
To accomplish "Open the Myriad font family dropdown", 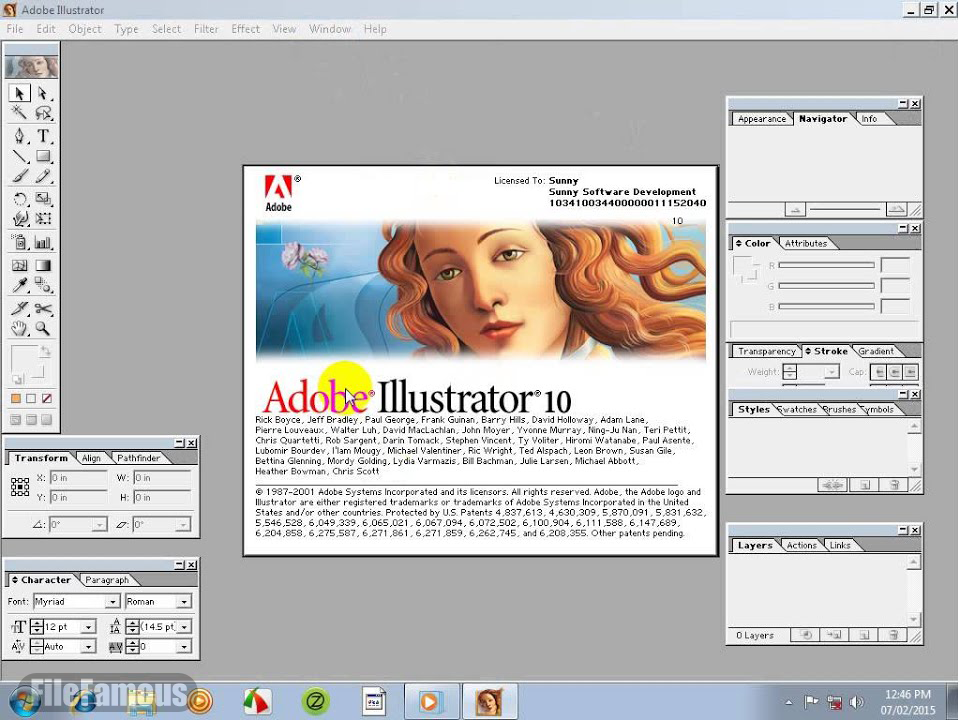I will click(112, 602).
